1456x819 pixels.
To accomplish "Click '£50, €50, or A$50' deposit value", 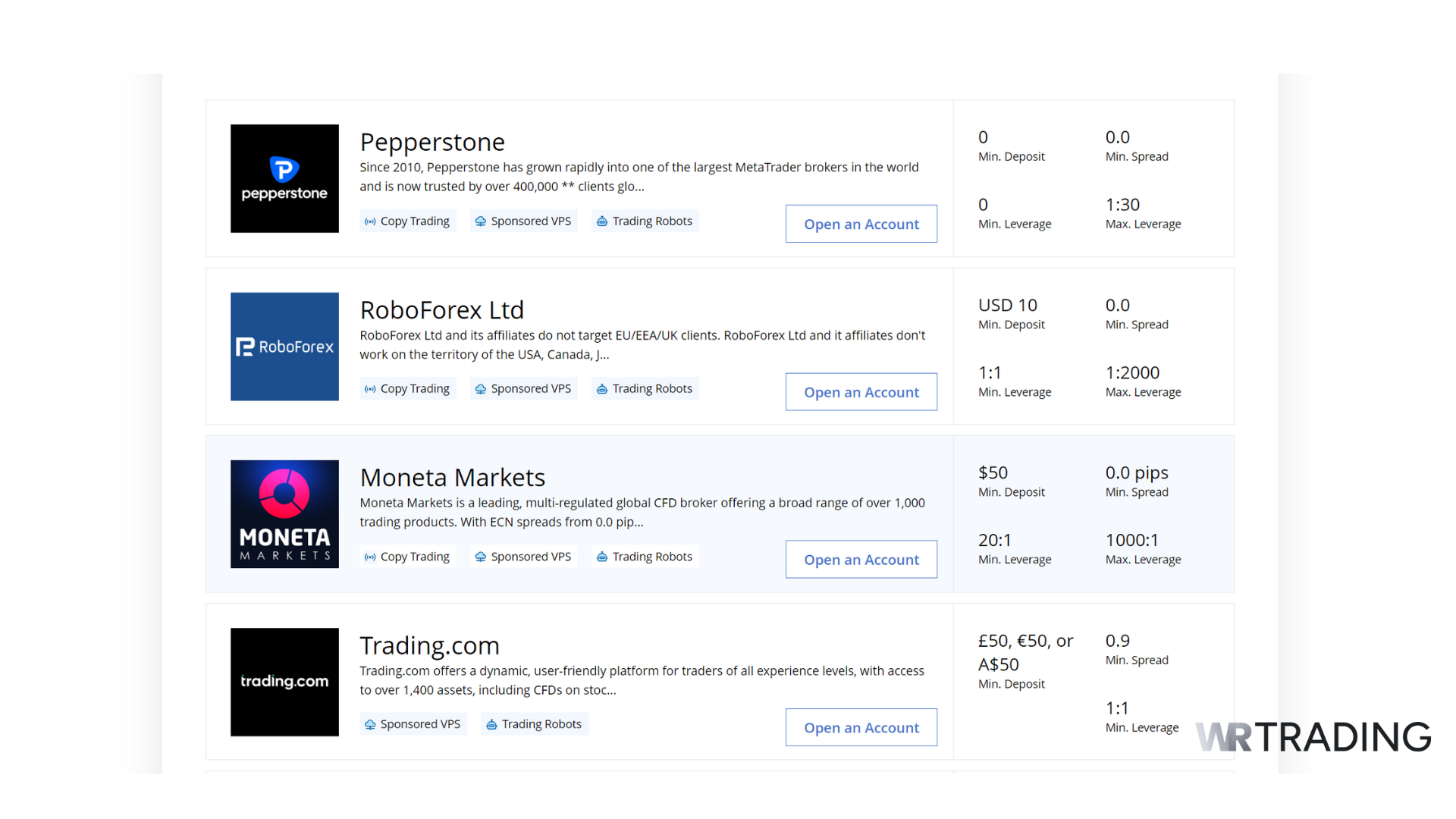I will tap(1026, 652).
